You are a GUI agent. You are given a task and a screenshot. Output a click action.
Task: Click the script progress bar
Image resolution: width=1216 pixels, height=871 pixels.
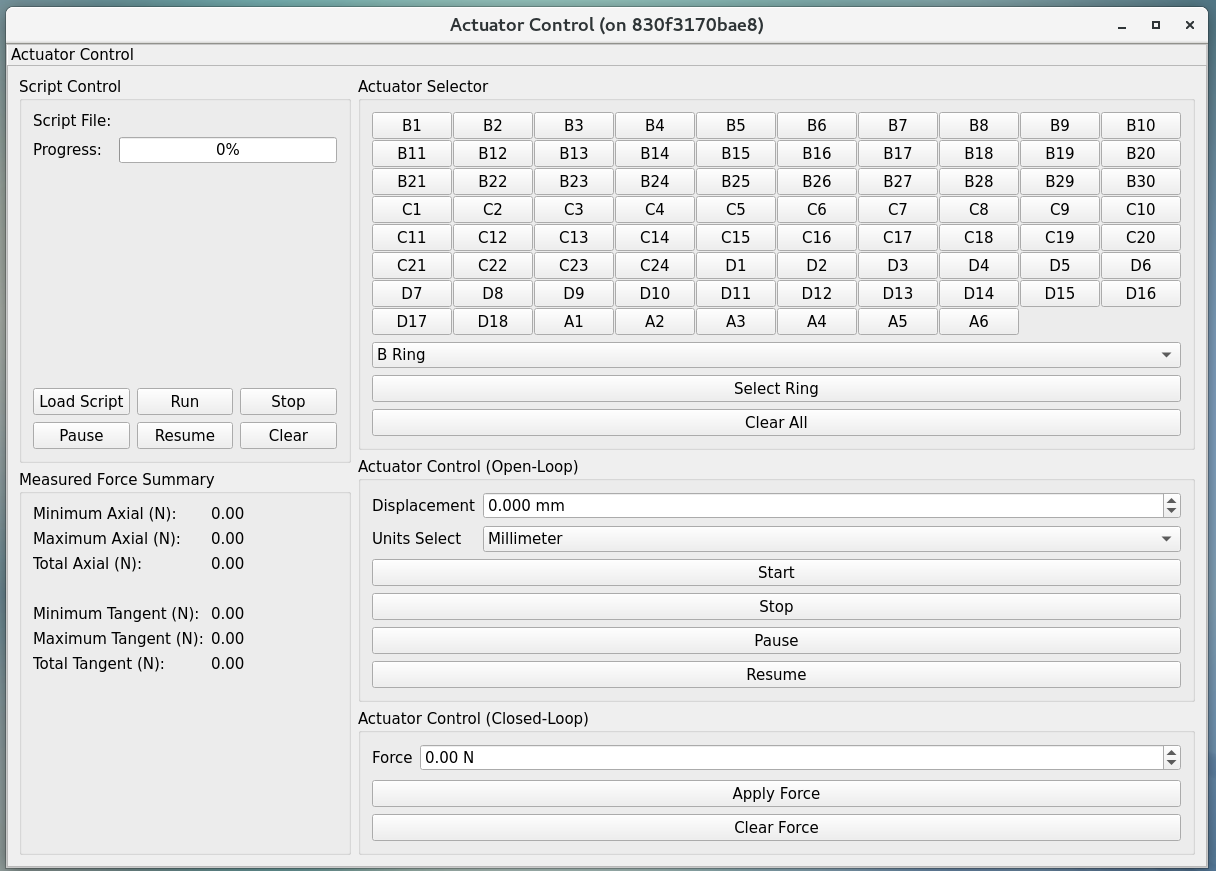tap(227, 150)
